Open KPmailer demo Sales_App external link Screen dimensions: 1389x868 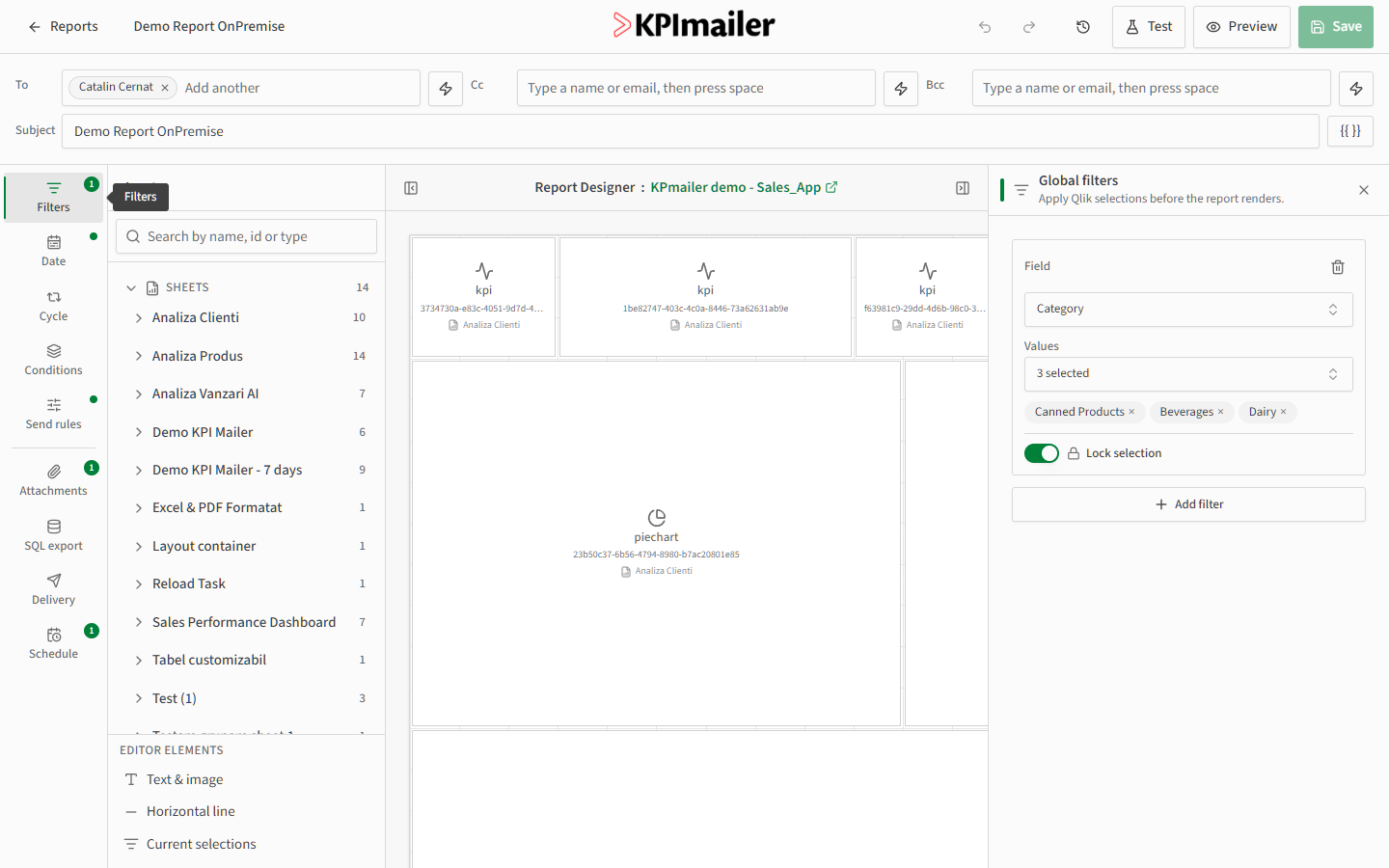[744, 187]
